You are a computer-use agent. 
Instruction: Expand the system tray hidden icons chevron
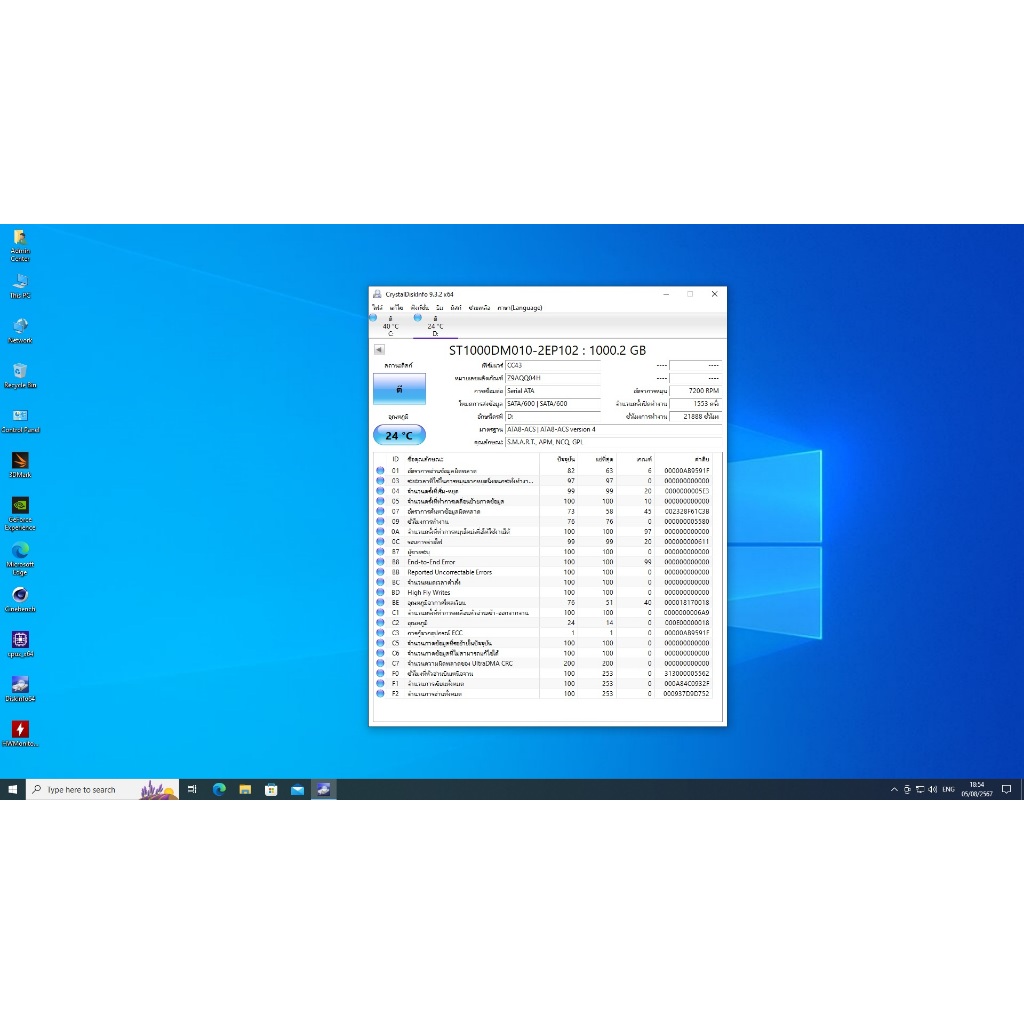[894, 790]
